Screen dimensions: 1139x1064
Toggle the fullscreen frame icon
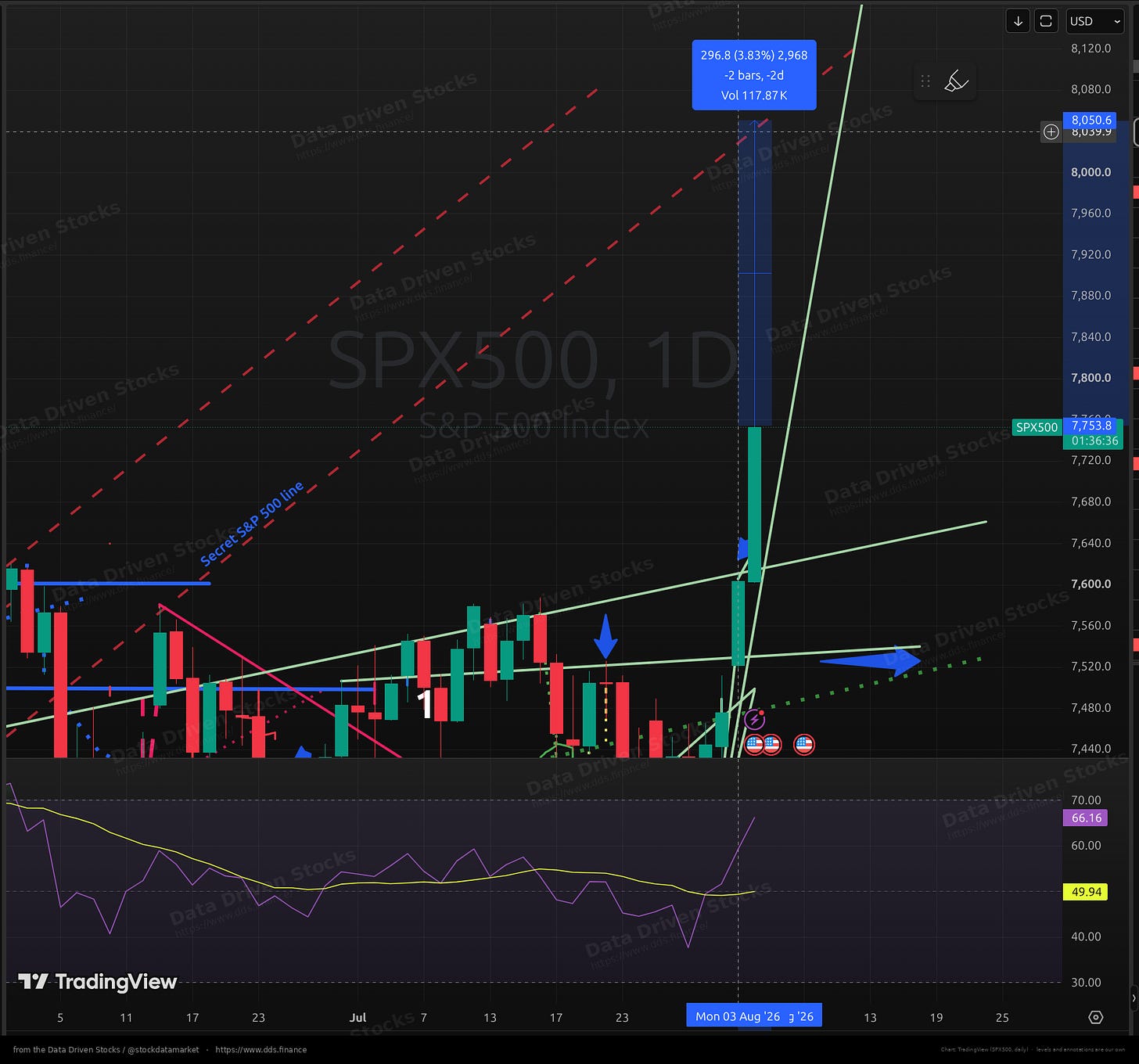(x=1046, y=21)
